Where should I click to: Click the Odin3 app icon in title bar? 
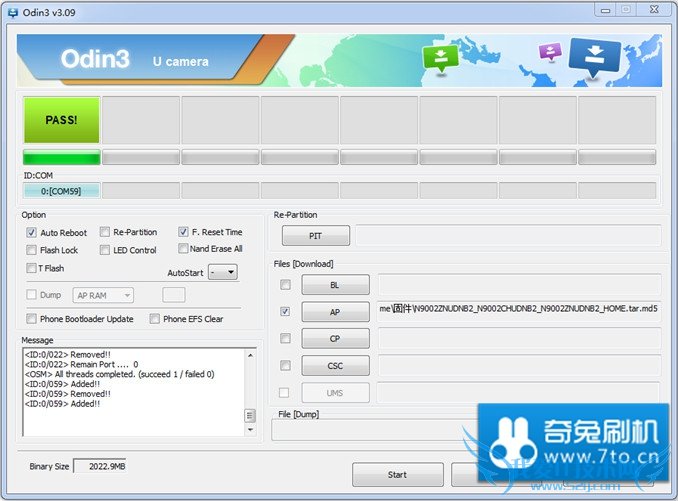pyautogui.click(x=13, y=13)
